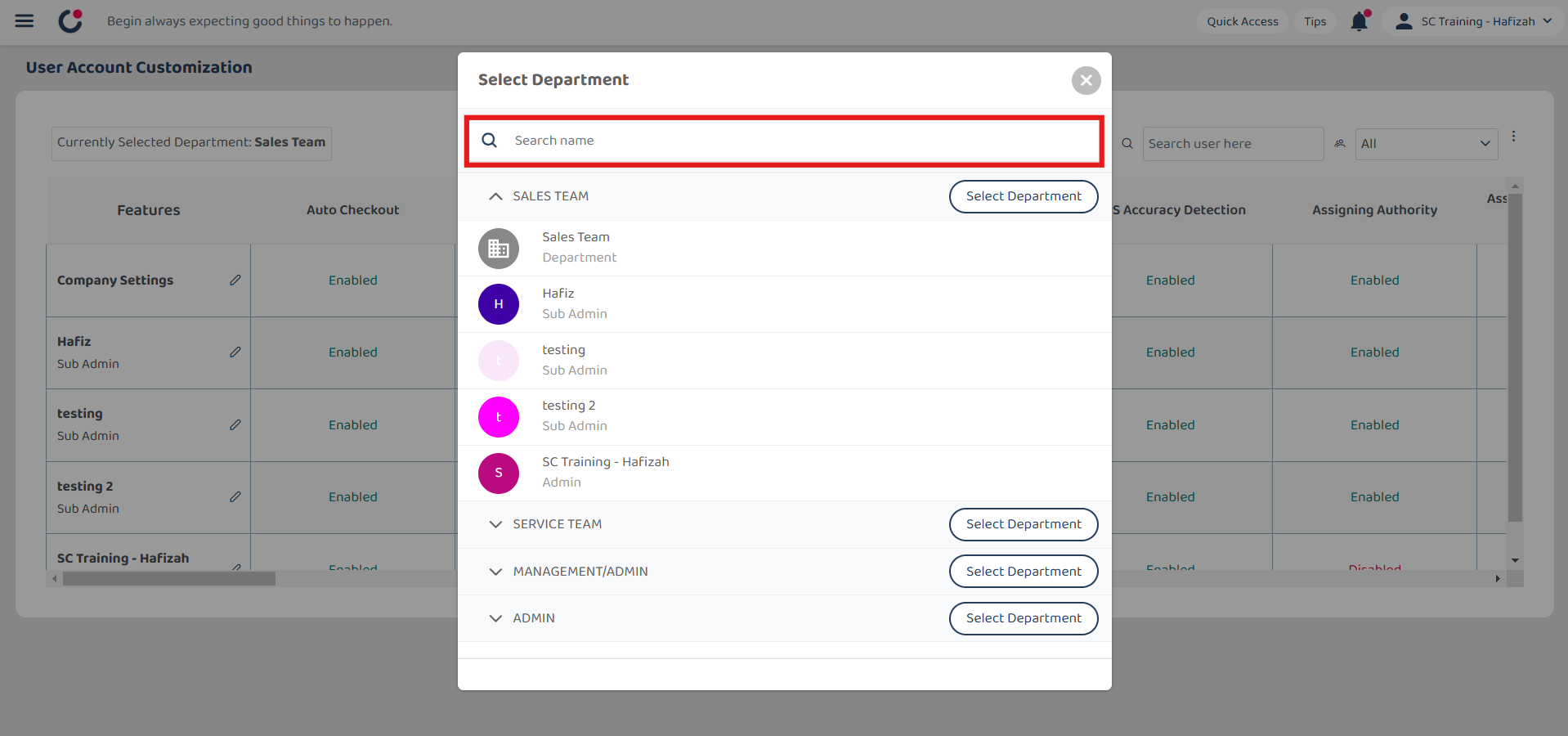
Task: Select Department for SALES TEAM
Action: [1024, 196]
